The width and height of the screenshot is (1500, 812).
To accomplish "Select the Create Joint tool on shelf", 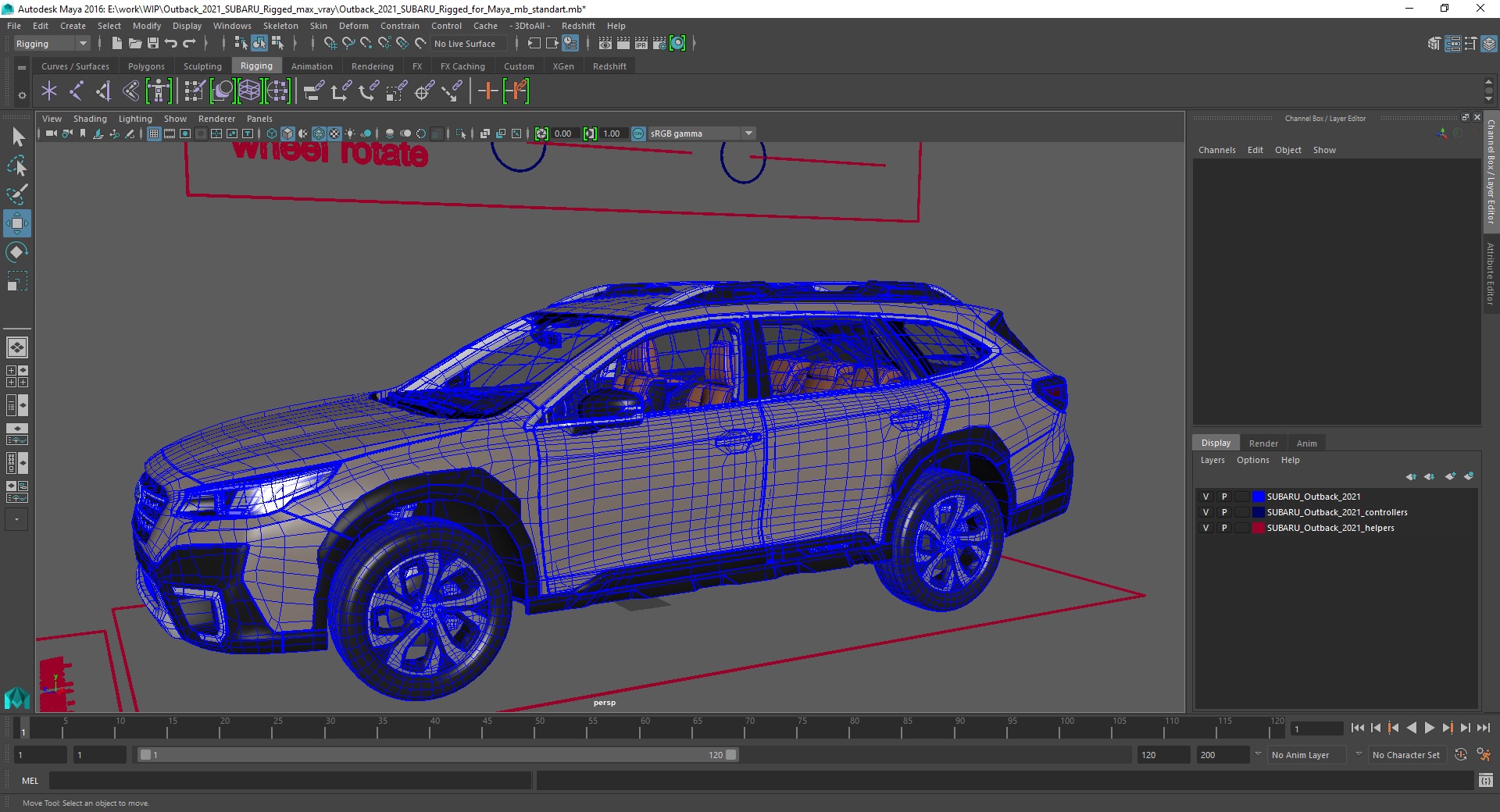I will 76,91.
